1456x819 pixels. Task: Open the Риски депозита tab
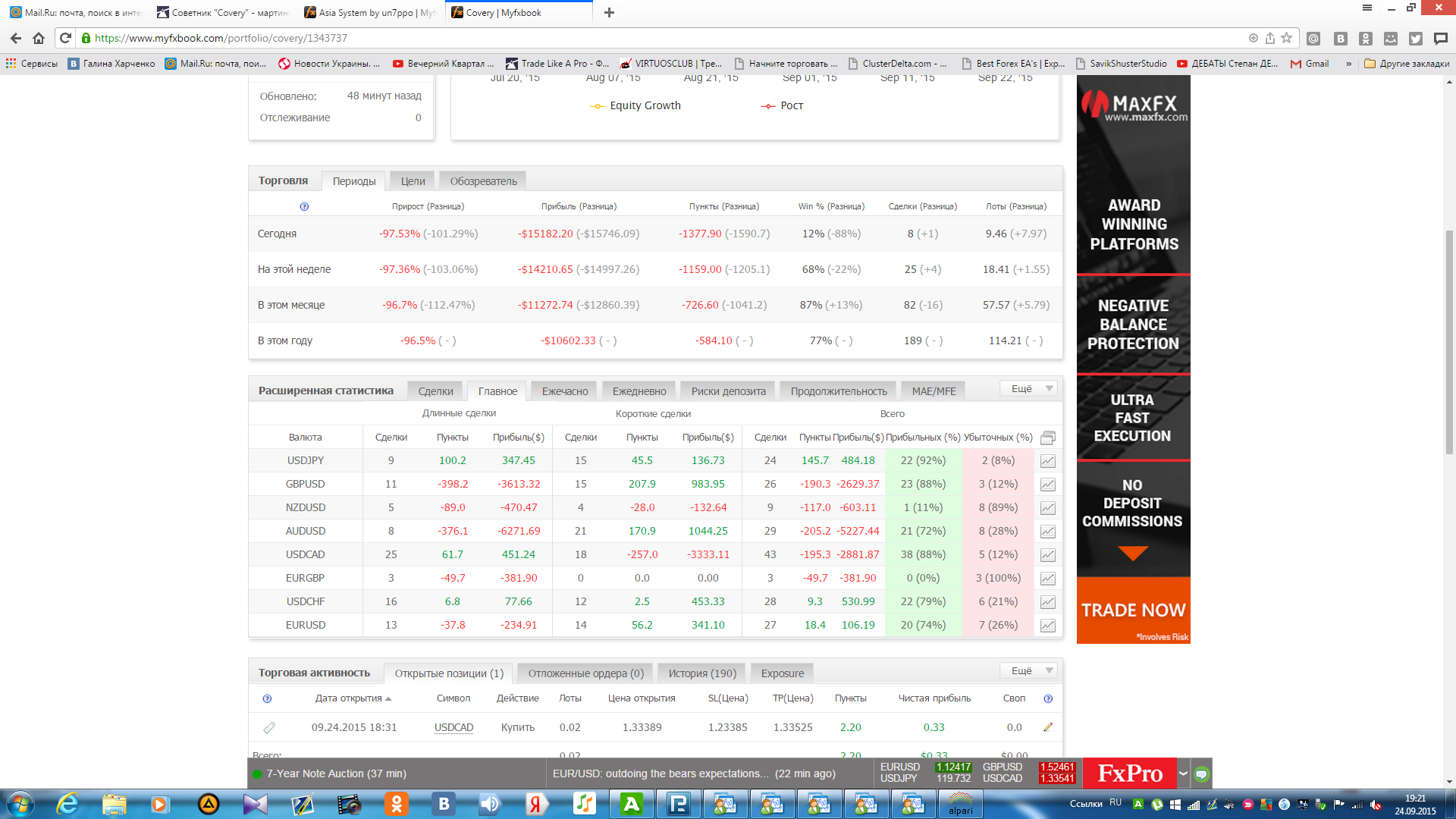coord(728,391)
